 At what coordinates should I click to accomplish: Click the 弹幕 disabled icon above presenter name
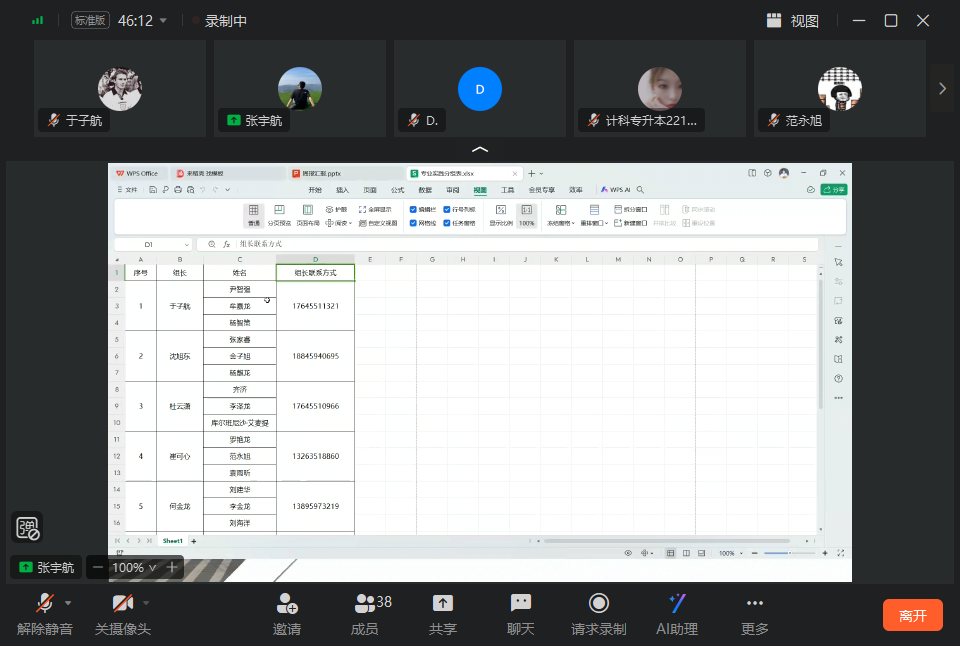(x=27, y=528)
